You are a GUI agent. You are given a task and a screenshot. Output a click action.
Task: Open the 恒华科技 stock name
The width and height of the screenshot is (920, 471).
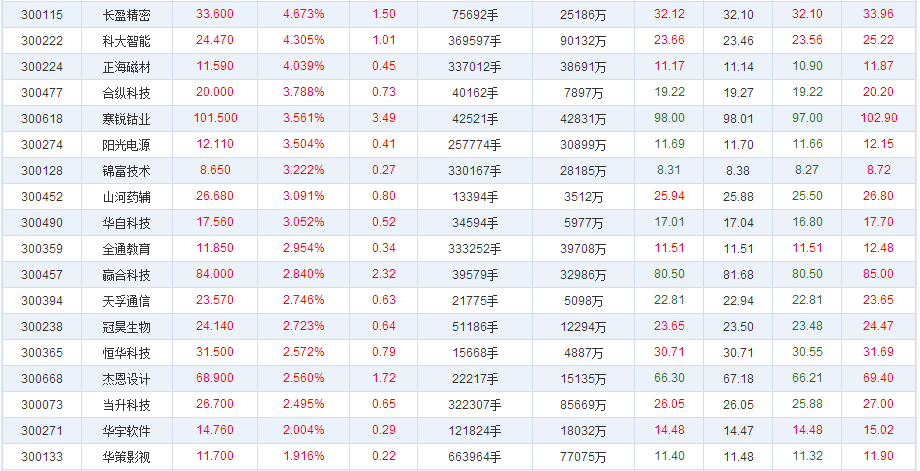tap(126, 353)
